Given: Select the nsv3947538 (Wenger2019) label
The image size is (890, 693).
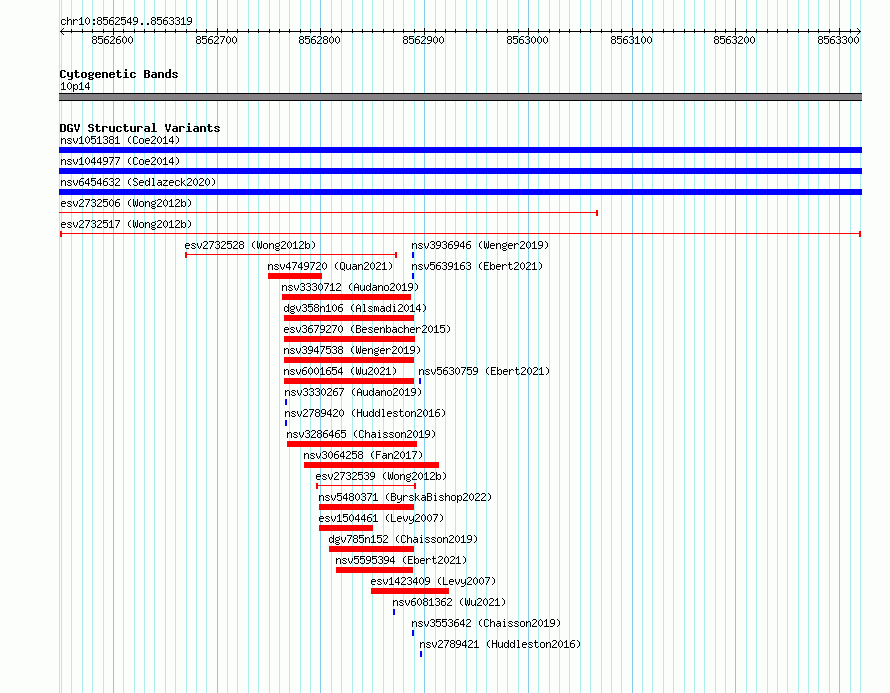Looking at the screenshot, I should point(352,350).
